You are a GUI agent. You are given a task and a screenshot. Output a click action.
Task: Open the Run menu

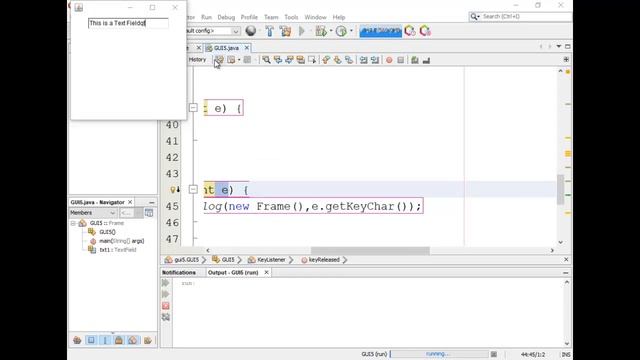click(206, 17)
